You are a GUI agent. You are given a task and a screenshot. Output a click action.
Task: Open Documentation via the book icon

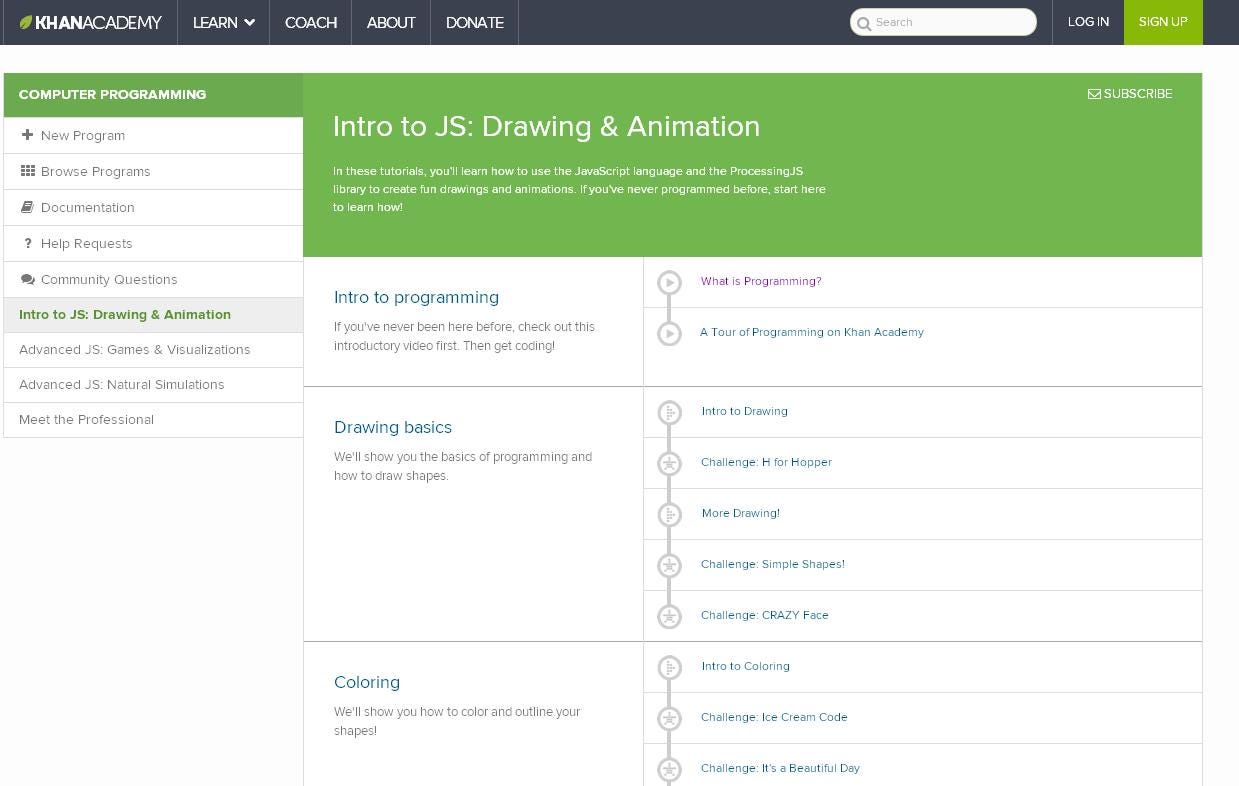coord(28,207)
